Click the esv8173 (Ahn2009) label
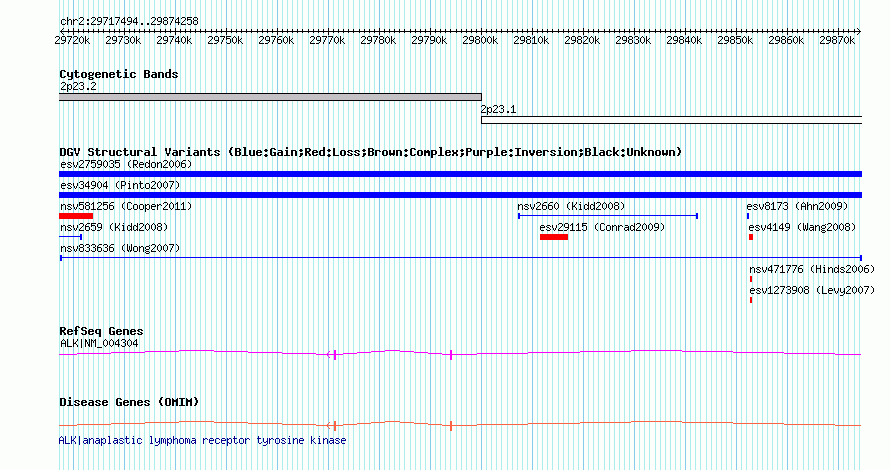The height and width of the screenshot is (470, 890). pos(797,206)
